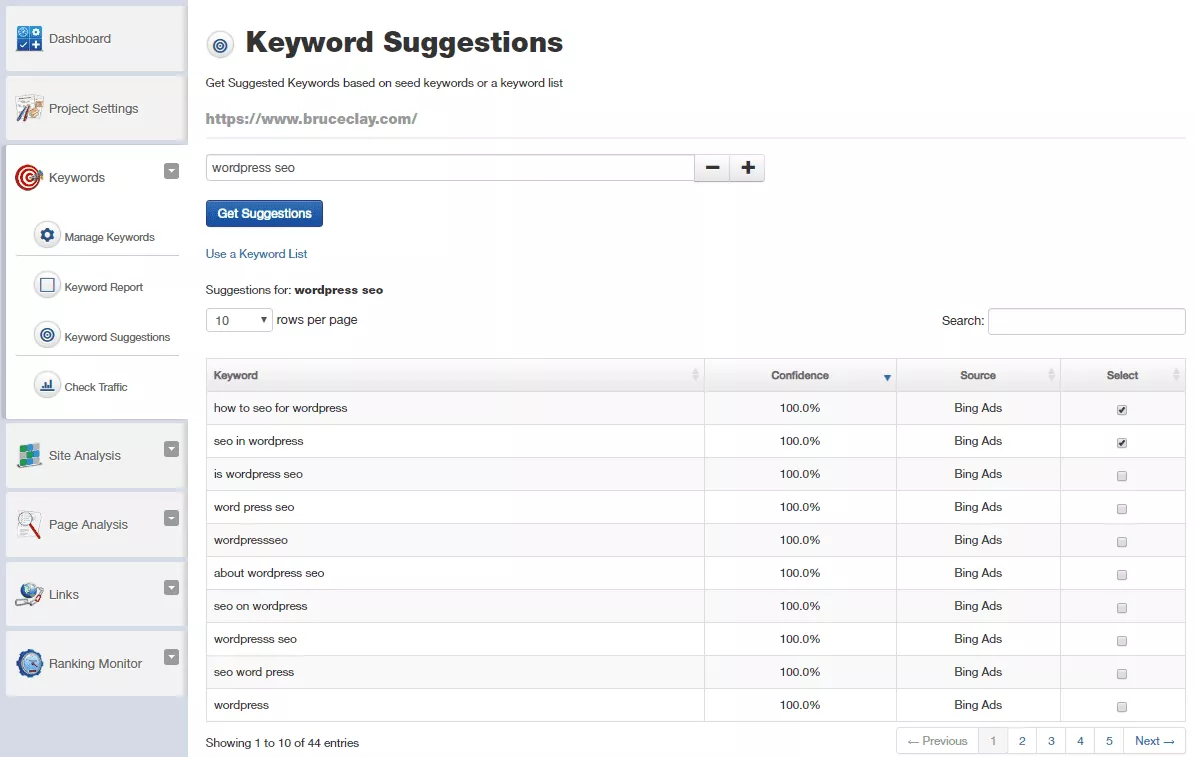Click the plus button to add keyword
Screen dimensions: 1195x757
(747, 168)
